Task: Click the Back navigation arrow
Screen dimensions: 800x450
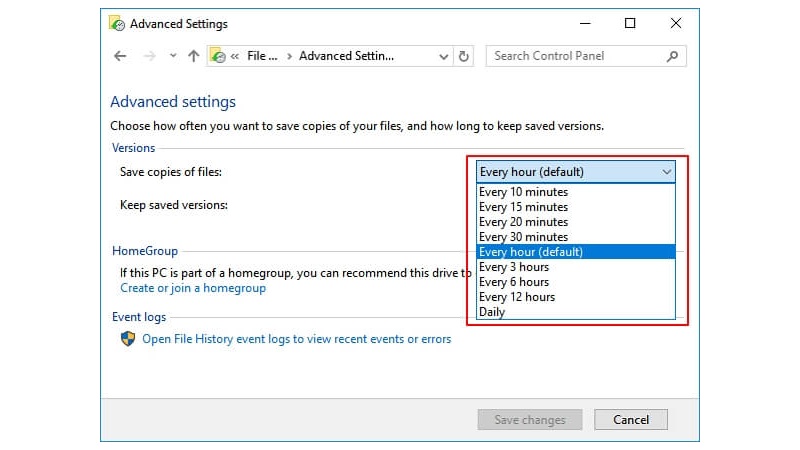Action: (121, 57)
